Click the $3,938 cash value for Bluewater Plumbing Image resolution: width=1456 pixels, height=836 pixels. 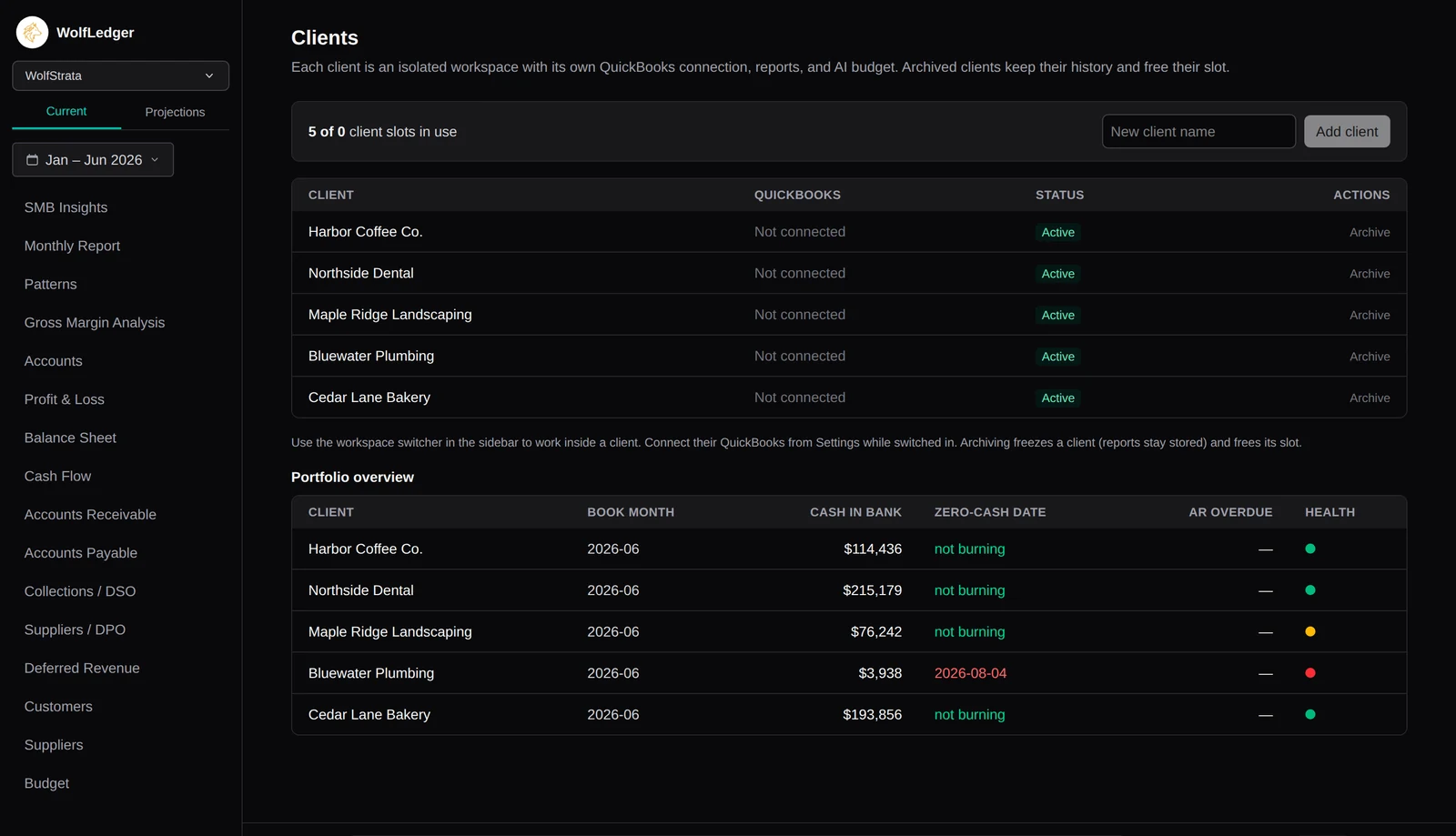[x=880, y=673]
